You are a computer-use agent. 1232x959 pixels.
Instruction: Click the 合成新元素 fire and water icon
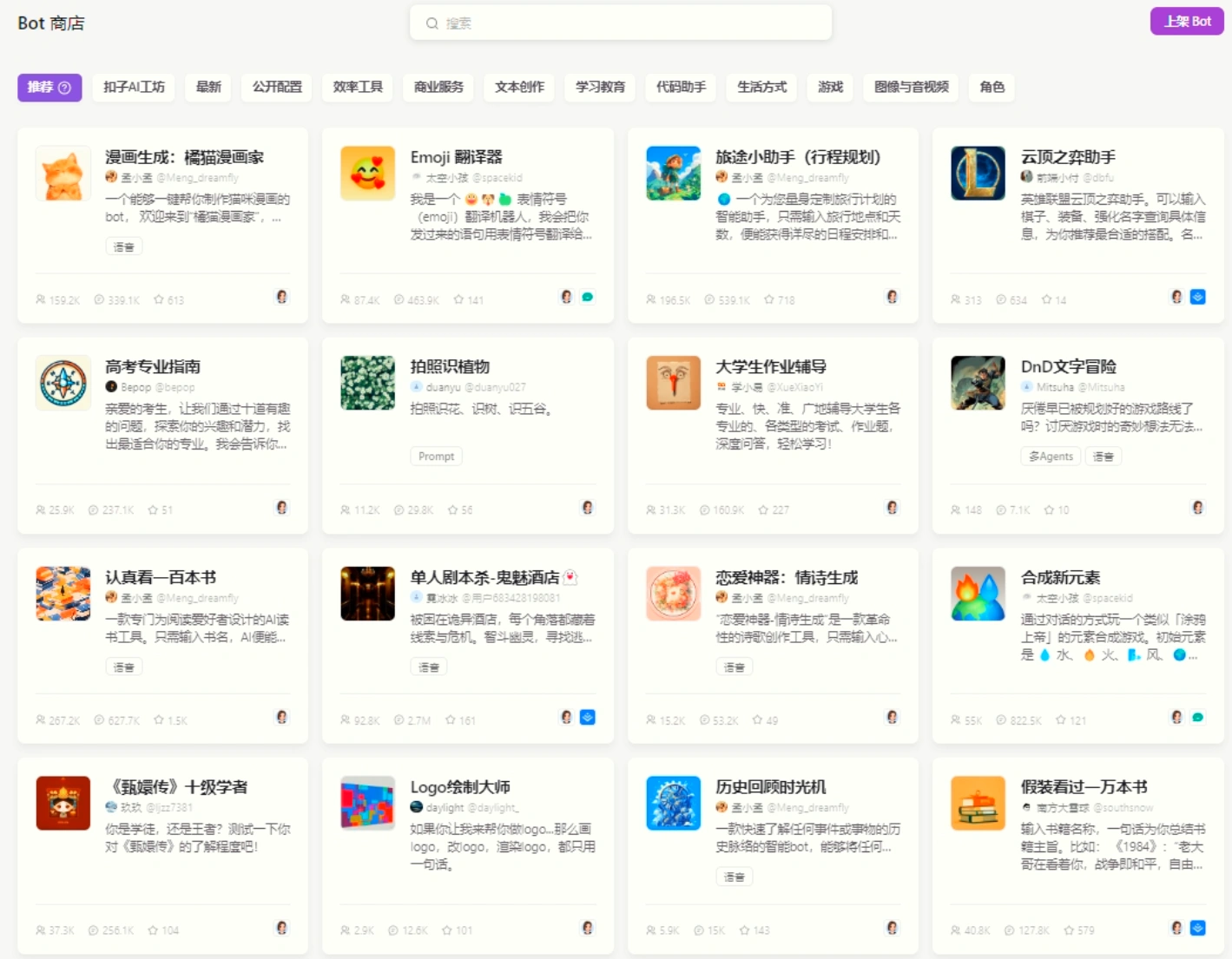click(x=978, y=594)
